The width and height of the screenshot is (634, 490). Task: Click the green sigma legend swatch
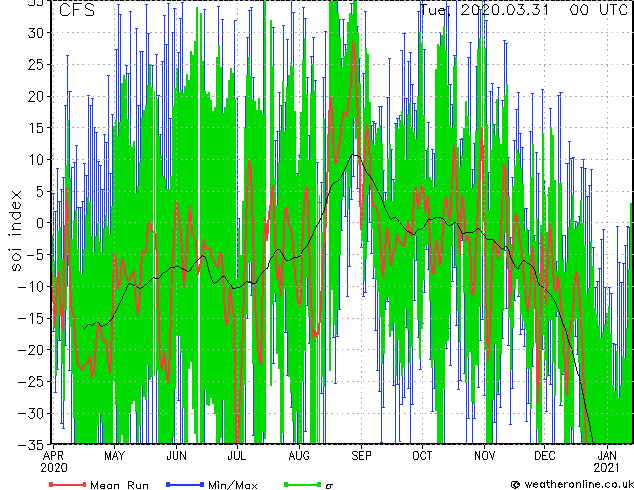(x=302, y=484)
